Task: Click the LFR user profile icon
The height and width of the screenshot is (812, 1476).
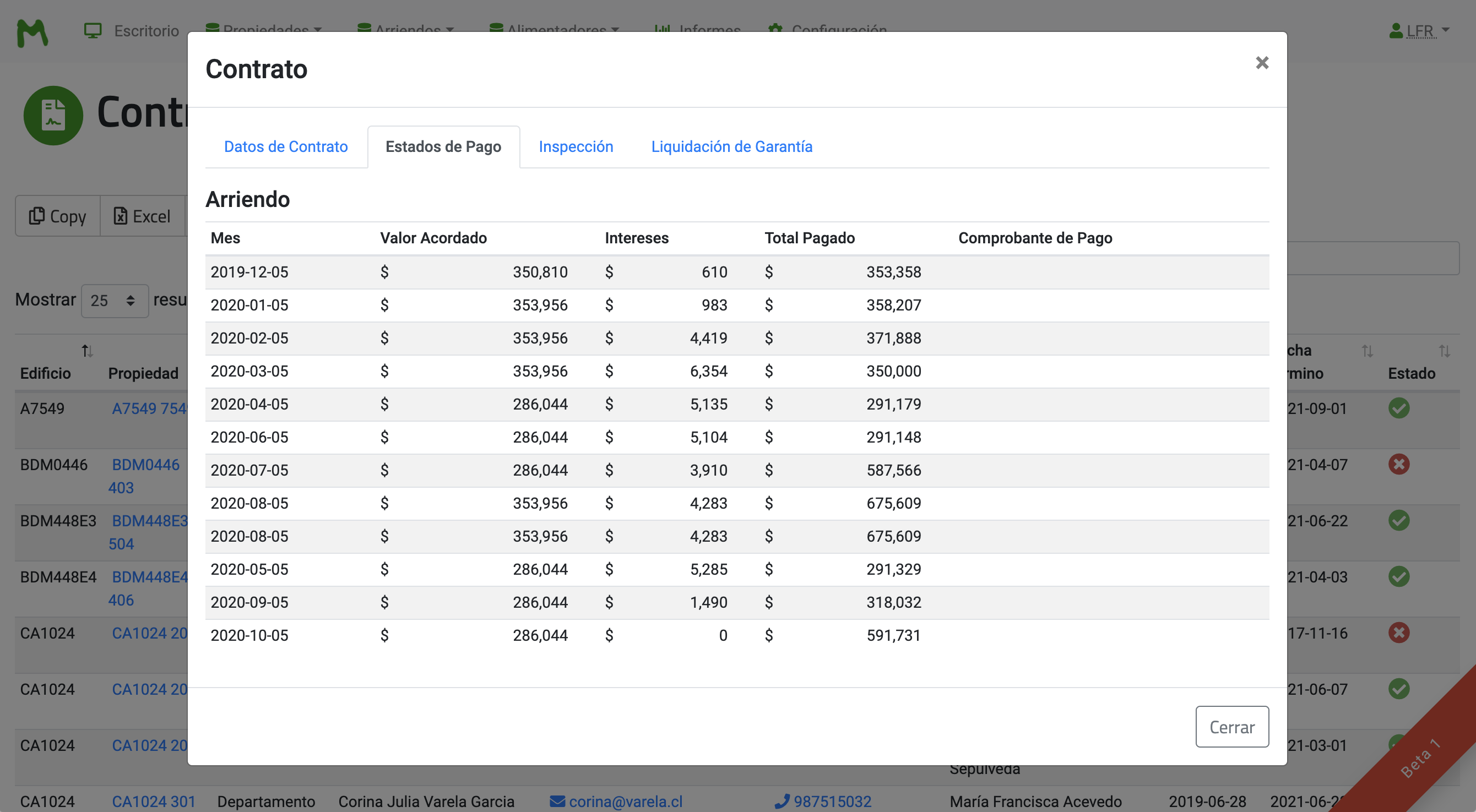Action: 1396,31
